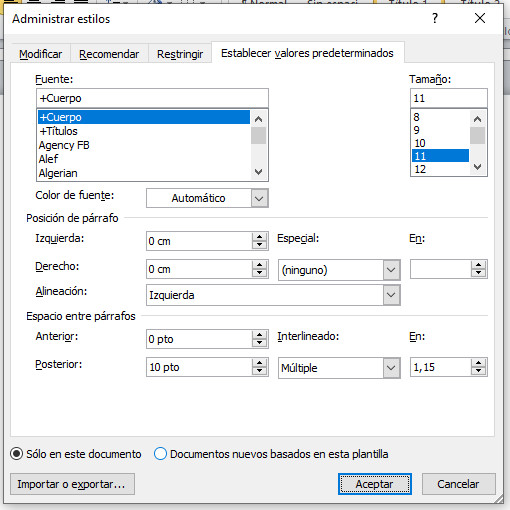Viewport: 510px width, 510px height.
Task: Click the Cancelar button
Action: coord(459,484)
